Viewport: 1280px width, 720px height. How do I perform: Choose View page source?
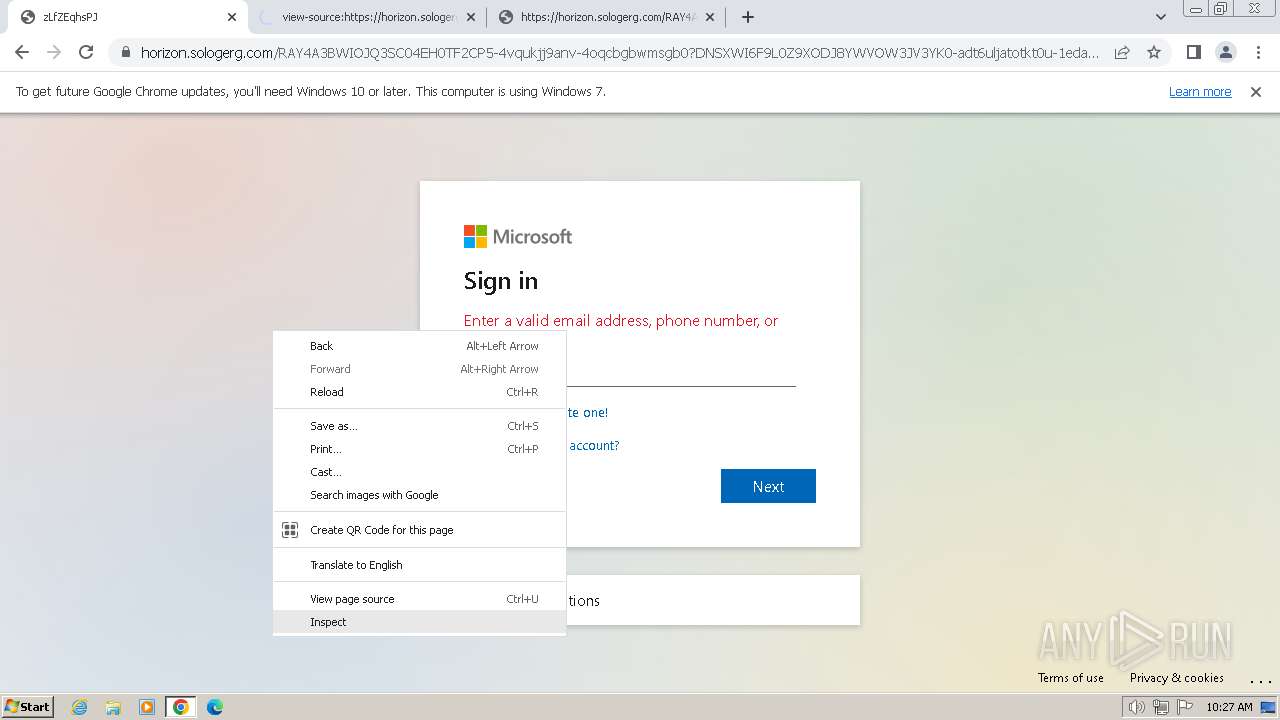[x=420, y=599]
